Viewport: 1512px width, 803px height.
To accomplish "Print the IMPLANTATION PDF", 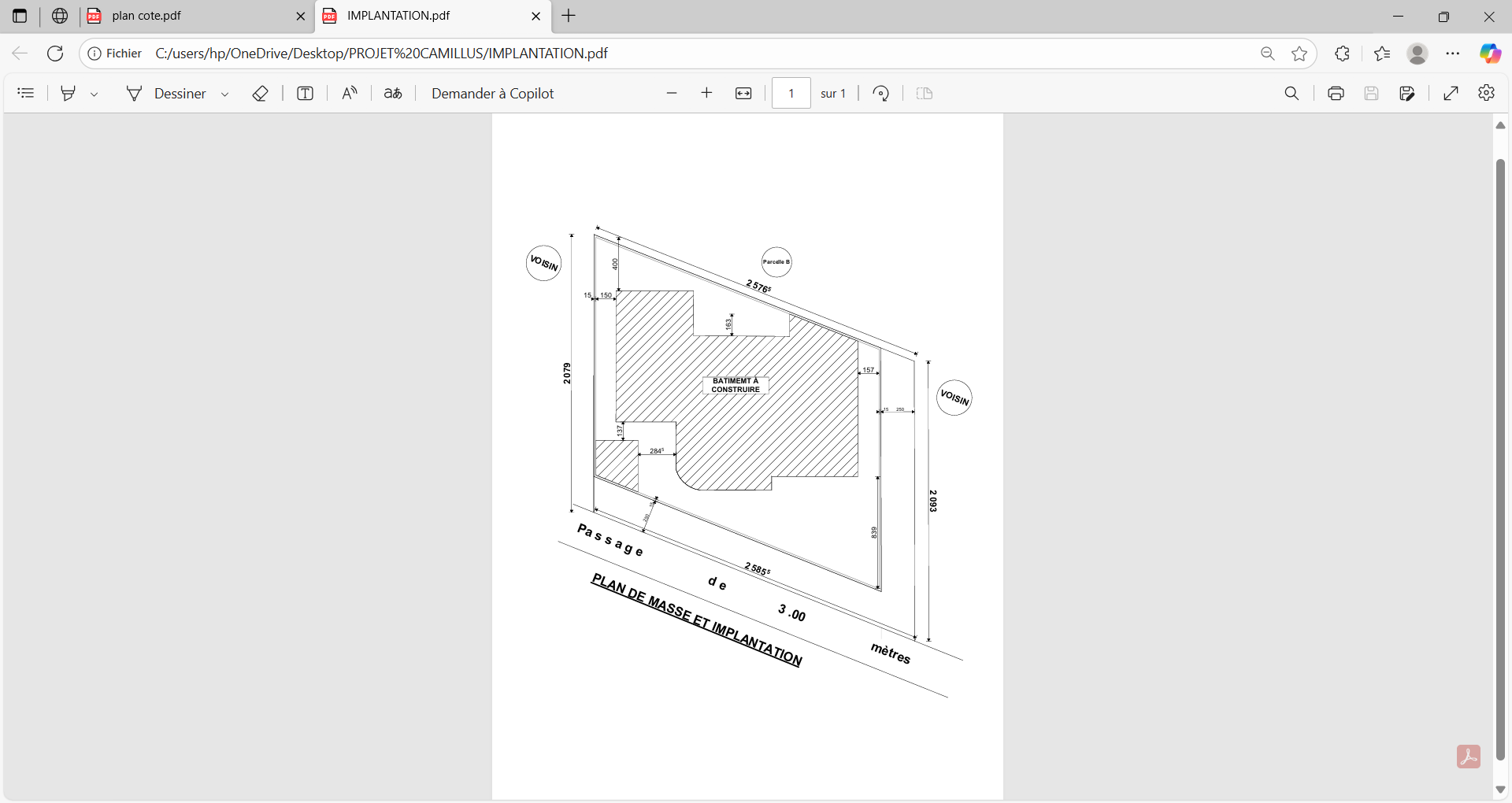I will pos(1336,94).
